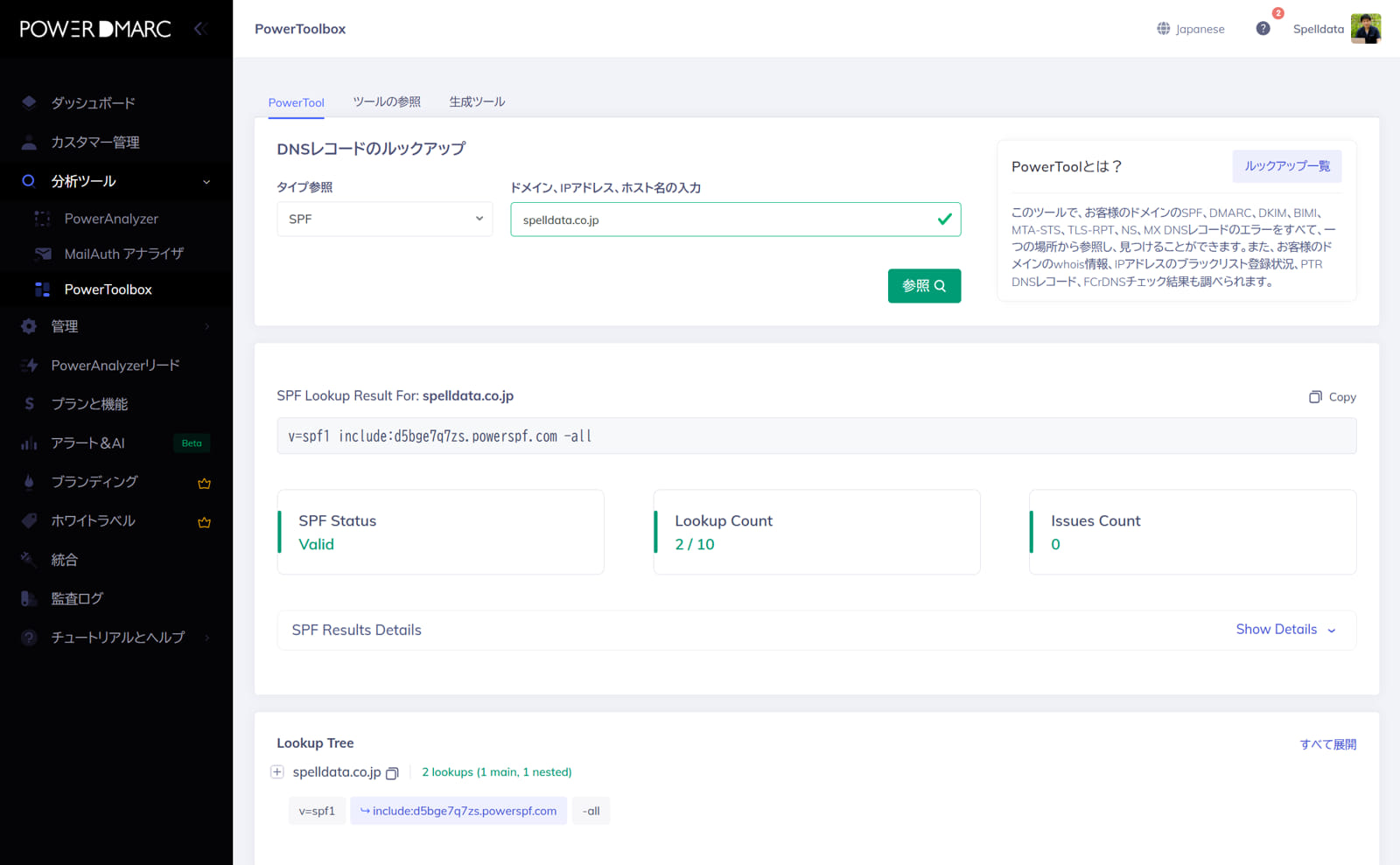Image resolution: width=1400 pixels, height=865 pixels.
Task: Click the white label tag icon
Action: (29, 520)
